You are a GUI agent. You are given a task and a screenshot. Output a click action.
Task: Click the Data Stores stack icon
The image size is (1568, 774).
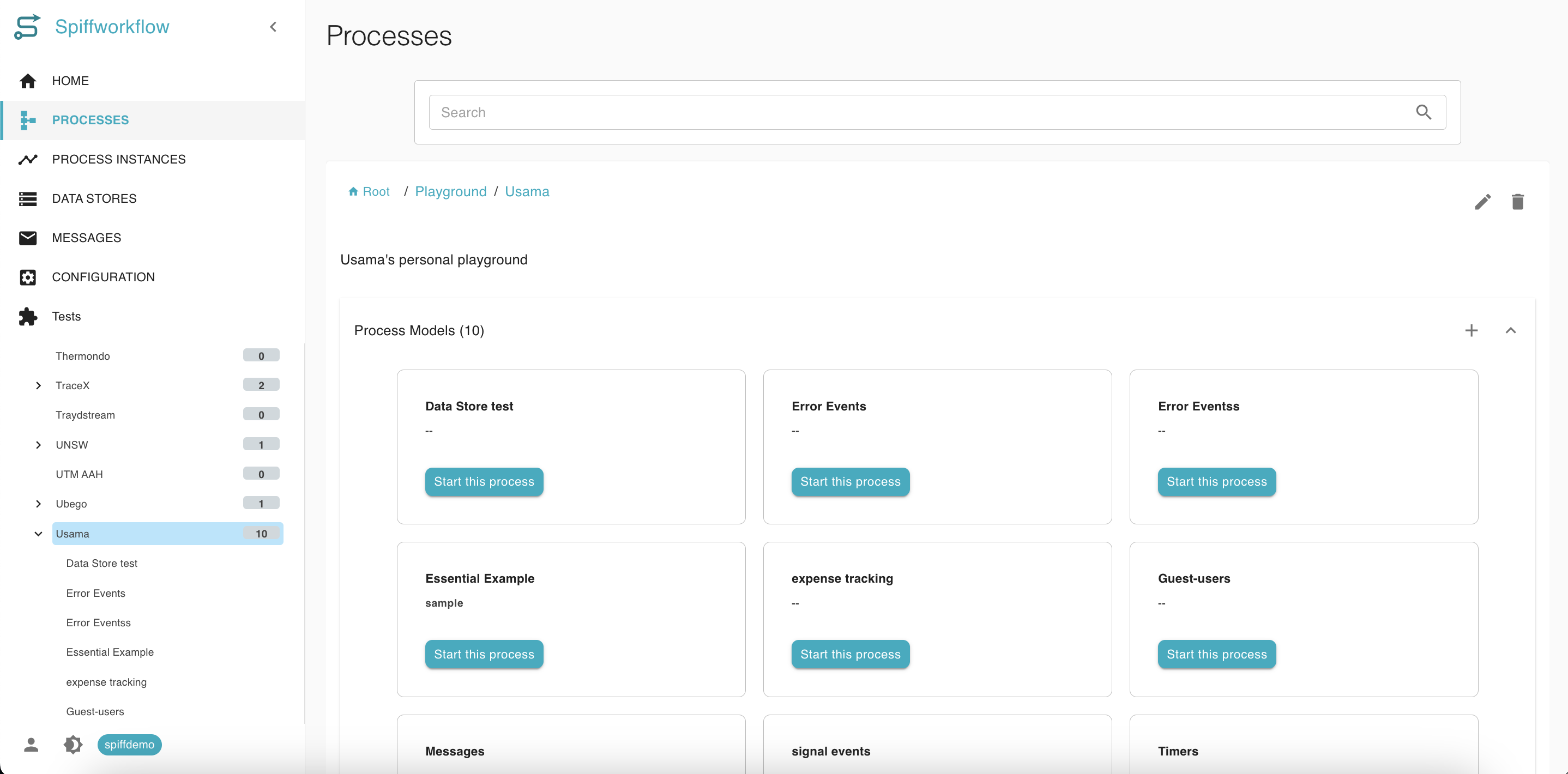(27, 198)
